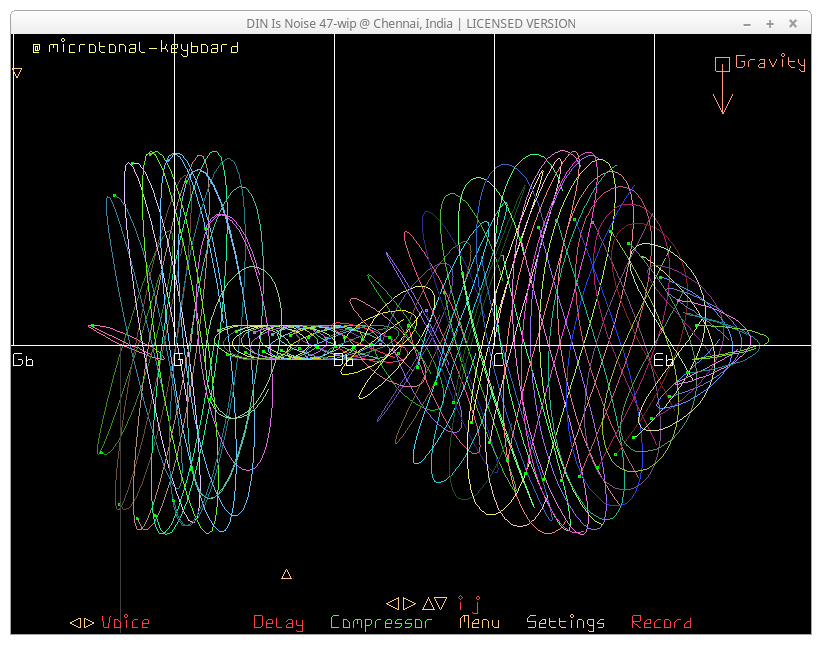Click the left arrow next to Voice
The width and height of the screenshot is (822, 645).
75,623
